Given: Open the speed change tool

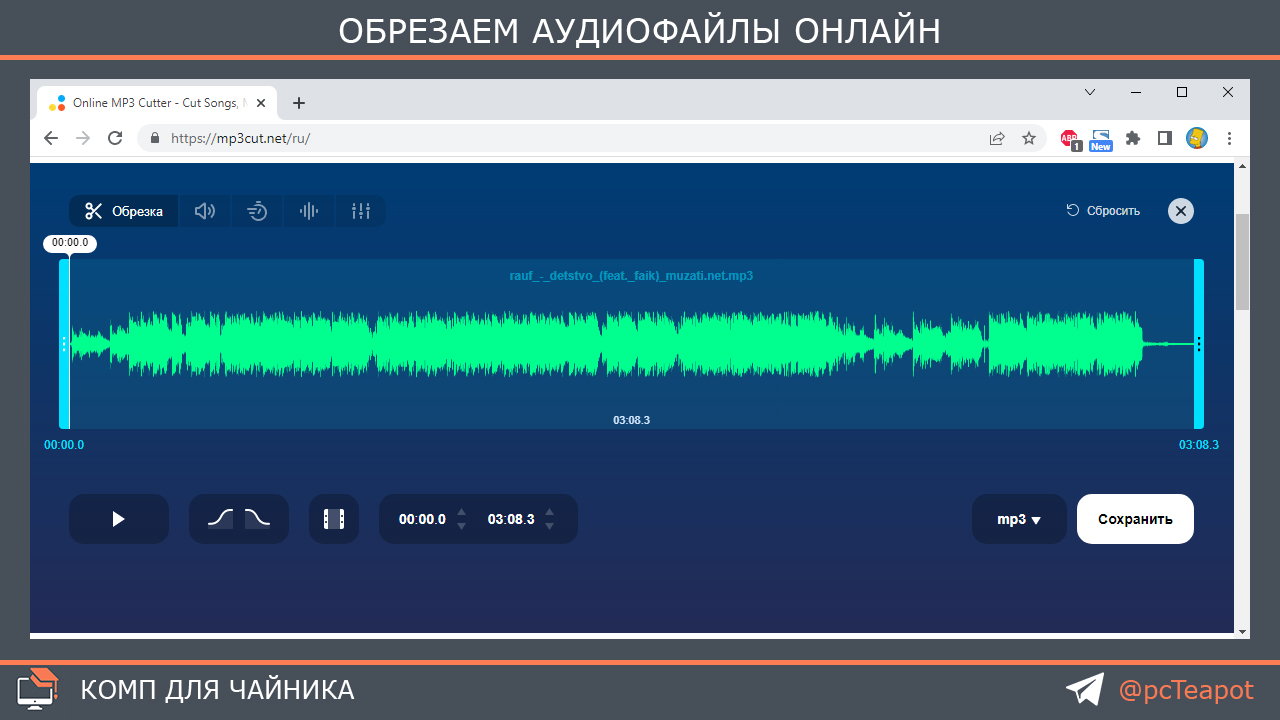Looking at the screenshot, I should pyautogui.click(x=258, y=211).
